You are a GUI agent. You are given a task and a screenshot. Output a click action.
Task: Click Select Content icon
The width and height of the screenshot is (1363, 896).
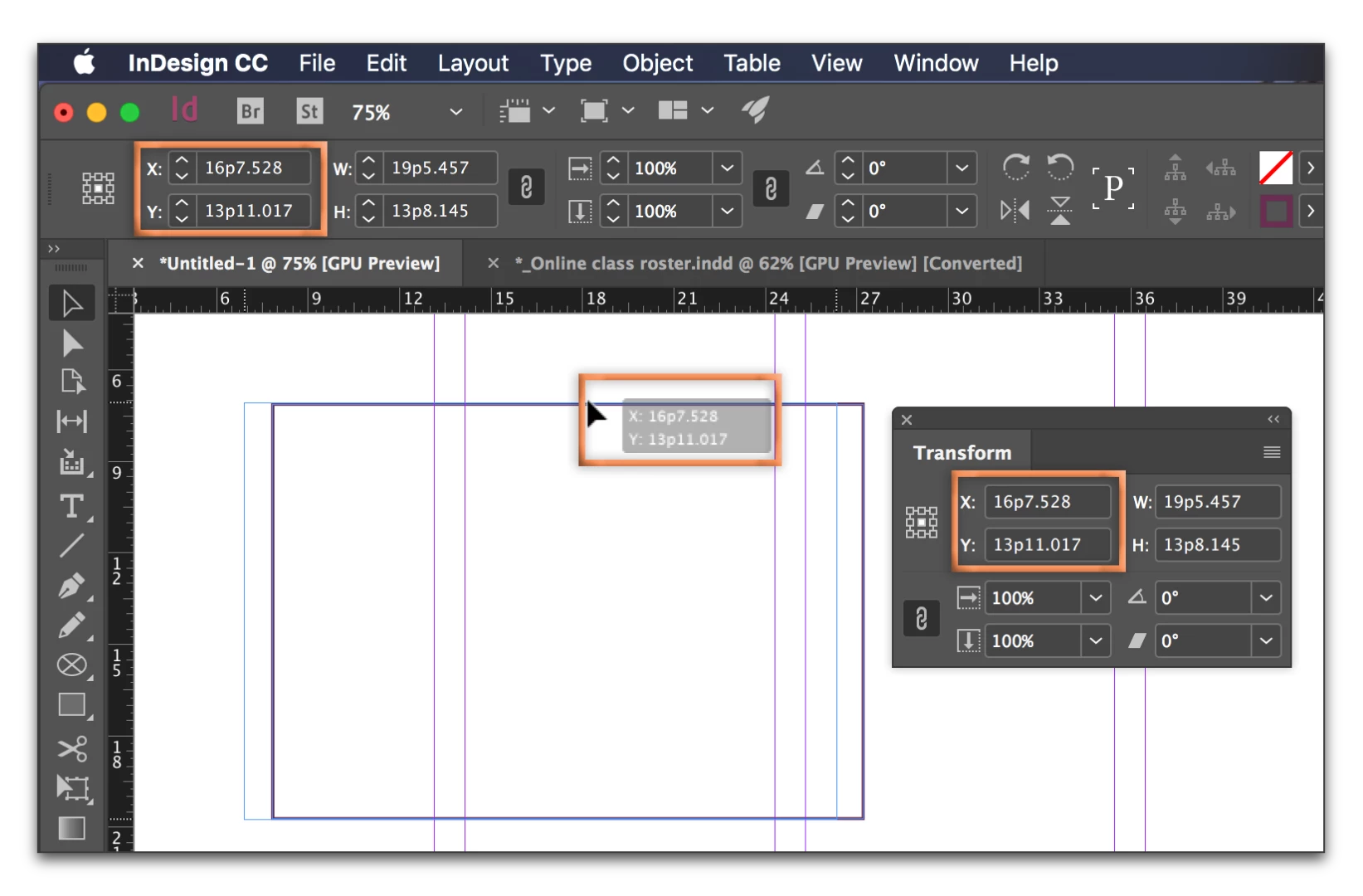1175,212
